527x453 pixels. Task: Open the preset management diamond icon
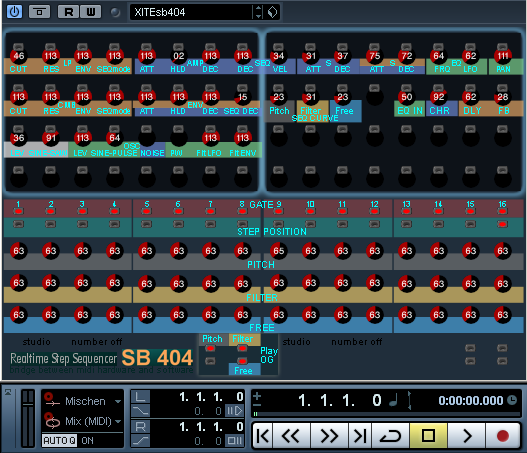[x=272, y=12]
